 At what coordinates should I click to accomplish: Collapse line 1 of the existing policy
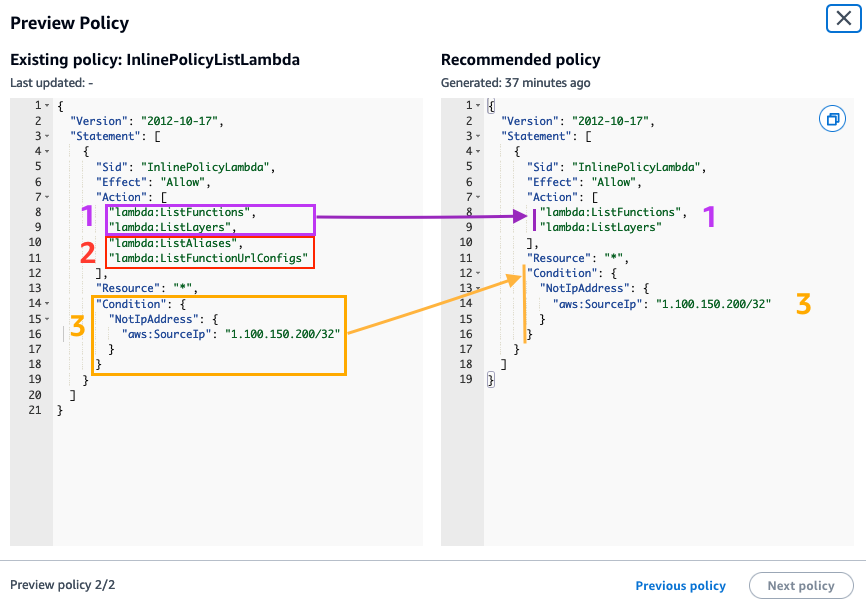(47, 104)
